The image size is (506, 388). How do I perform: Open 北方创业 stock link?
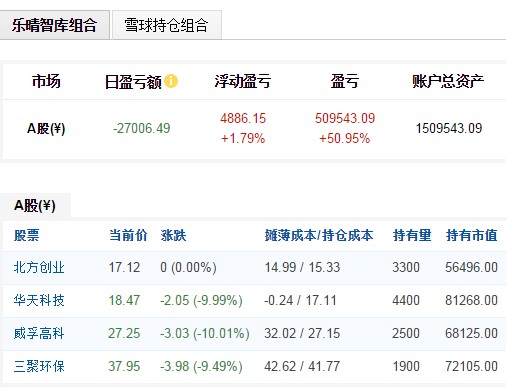(39, 267)
